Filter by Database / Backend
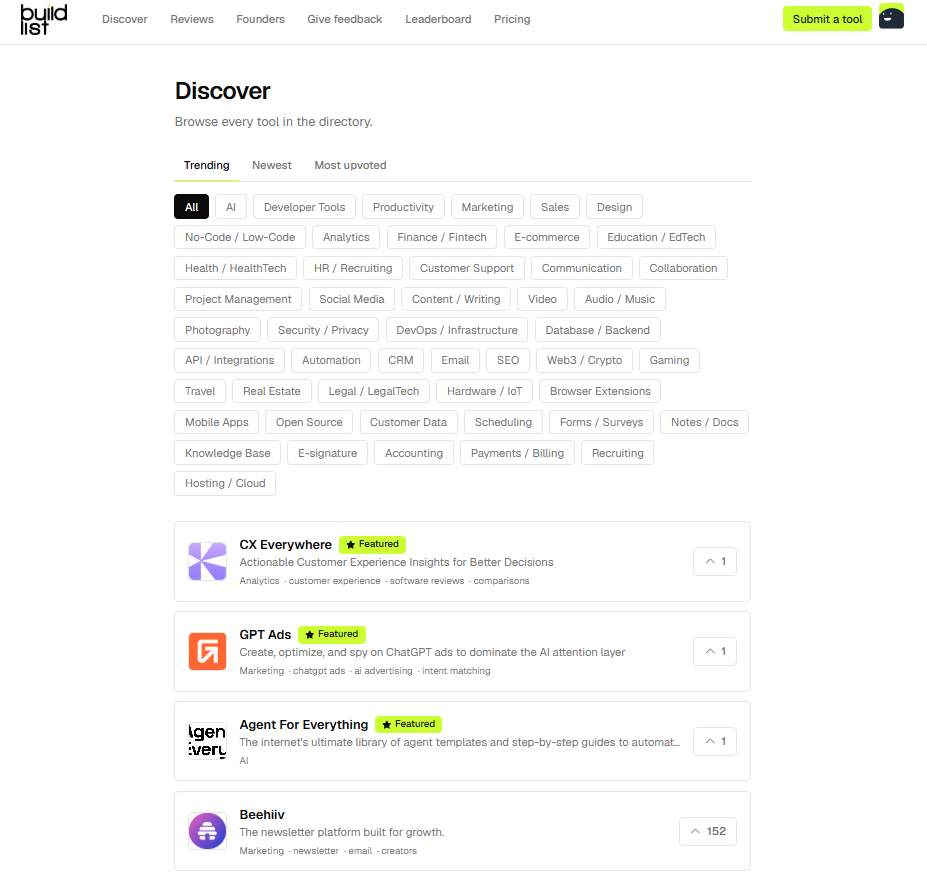The image size is (927, 881). [598, 330]
